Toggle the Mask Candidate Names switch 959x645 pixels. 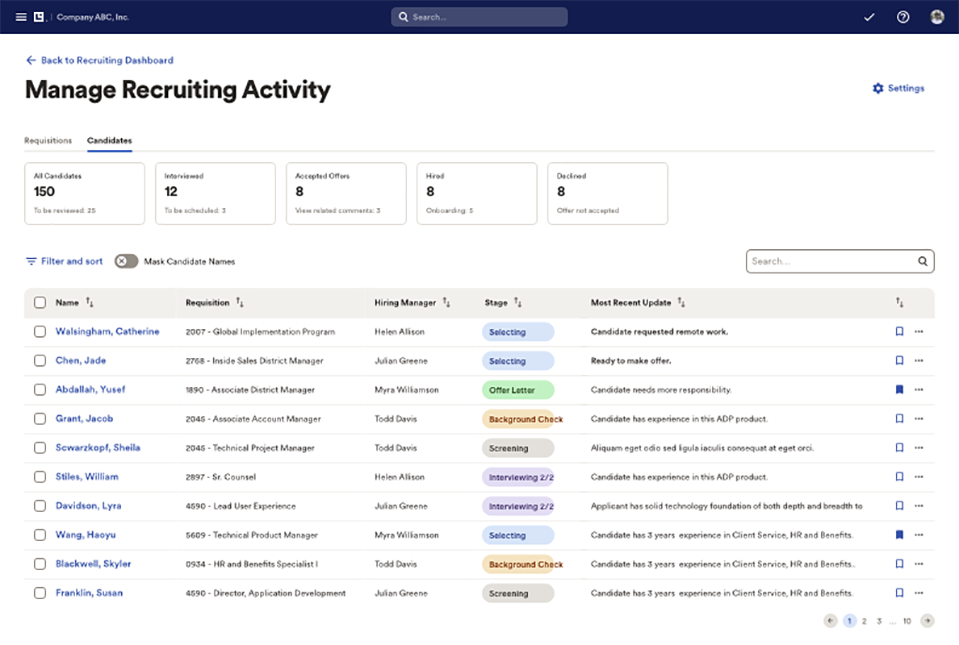[x=126, y=261]
